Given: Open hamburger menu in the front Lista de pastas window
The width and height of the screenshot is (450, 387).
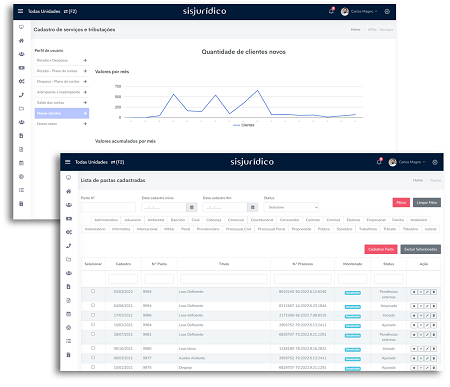Looking at the screenshot, I should pos(67,162).
